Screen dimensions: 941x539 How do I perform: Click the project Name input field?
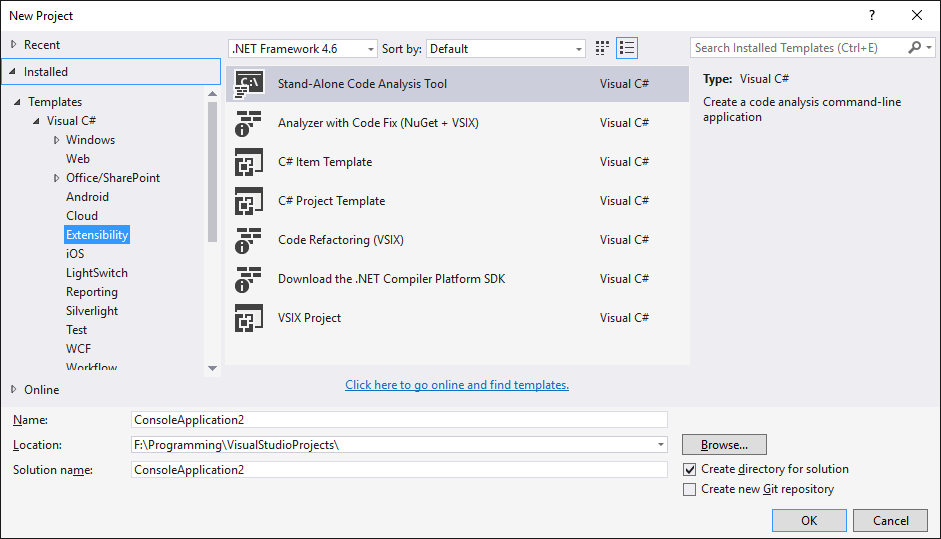(398, 420)
